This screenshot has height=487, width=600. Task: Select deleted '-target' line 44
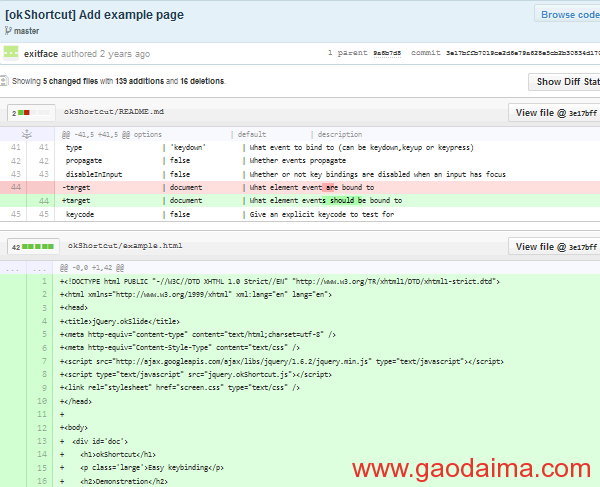pos(300,187)
